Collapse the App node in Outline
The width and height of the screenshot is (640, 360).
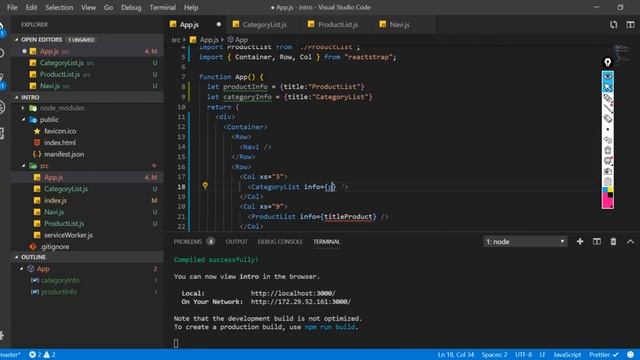(21, 269)
